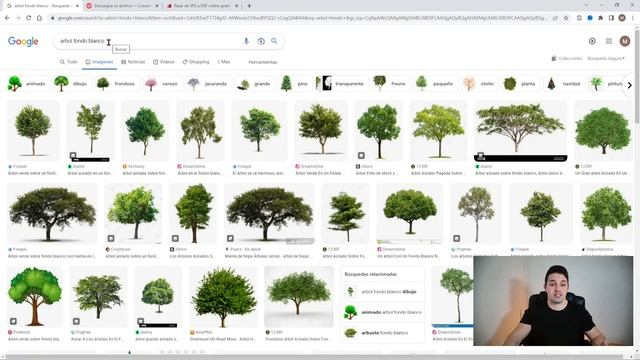Switch to the Noticias tab
640x360 pixels.
pyautogui.click(x=133, y=62)
